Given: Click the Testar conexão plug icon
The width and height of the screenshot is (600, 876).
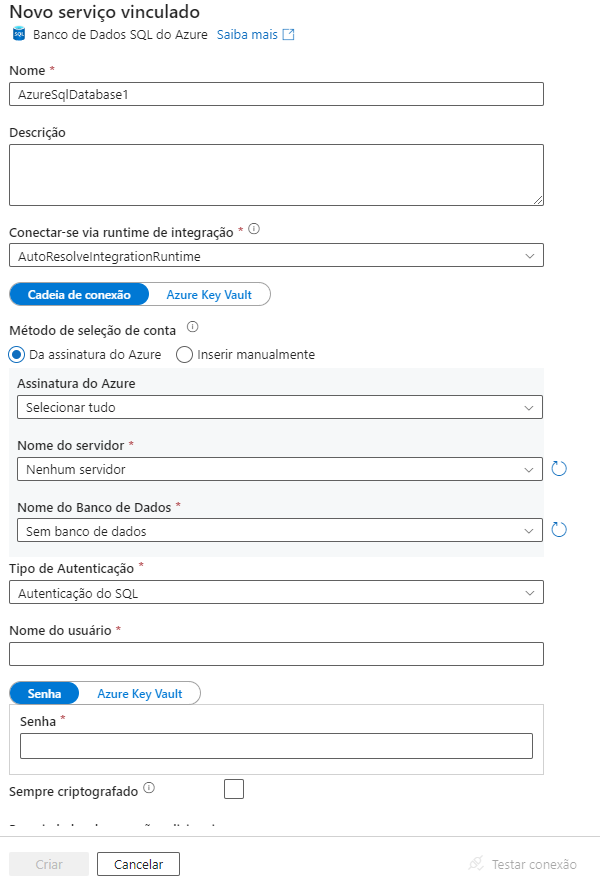Looking at the screenshot, I should click(x=476, y=864).
